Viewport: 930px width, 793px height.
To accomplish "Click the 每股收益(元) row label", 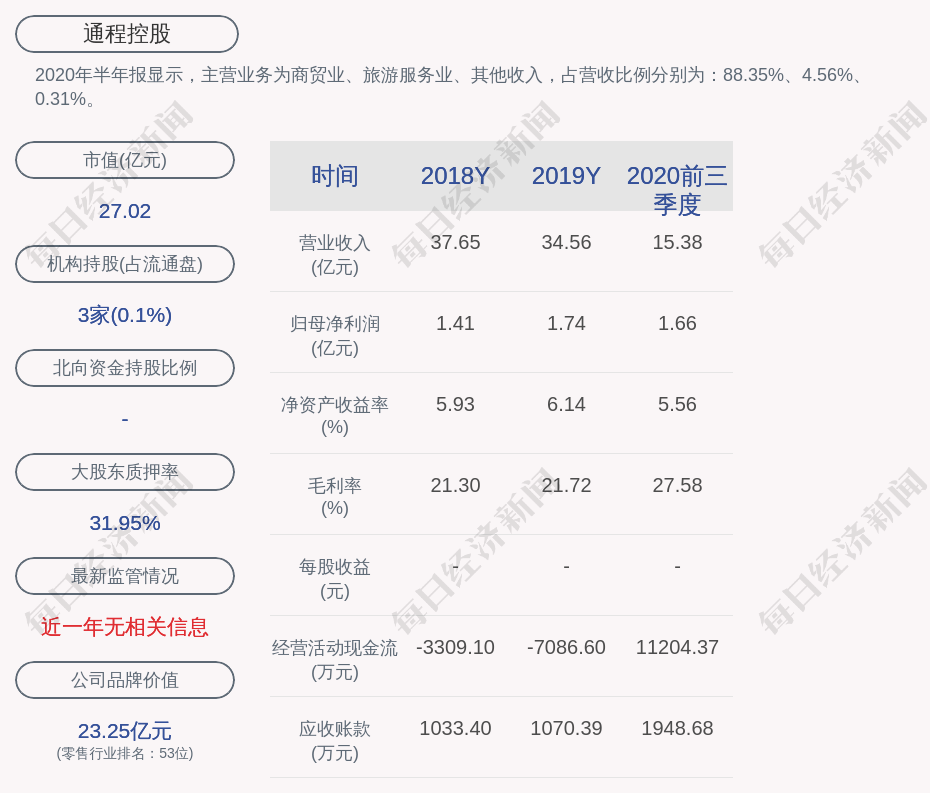I will (x=335, y=579).
